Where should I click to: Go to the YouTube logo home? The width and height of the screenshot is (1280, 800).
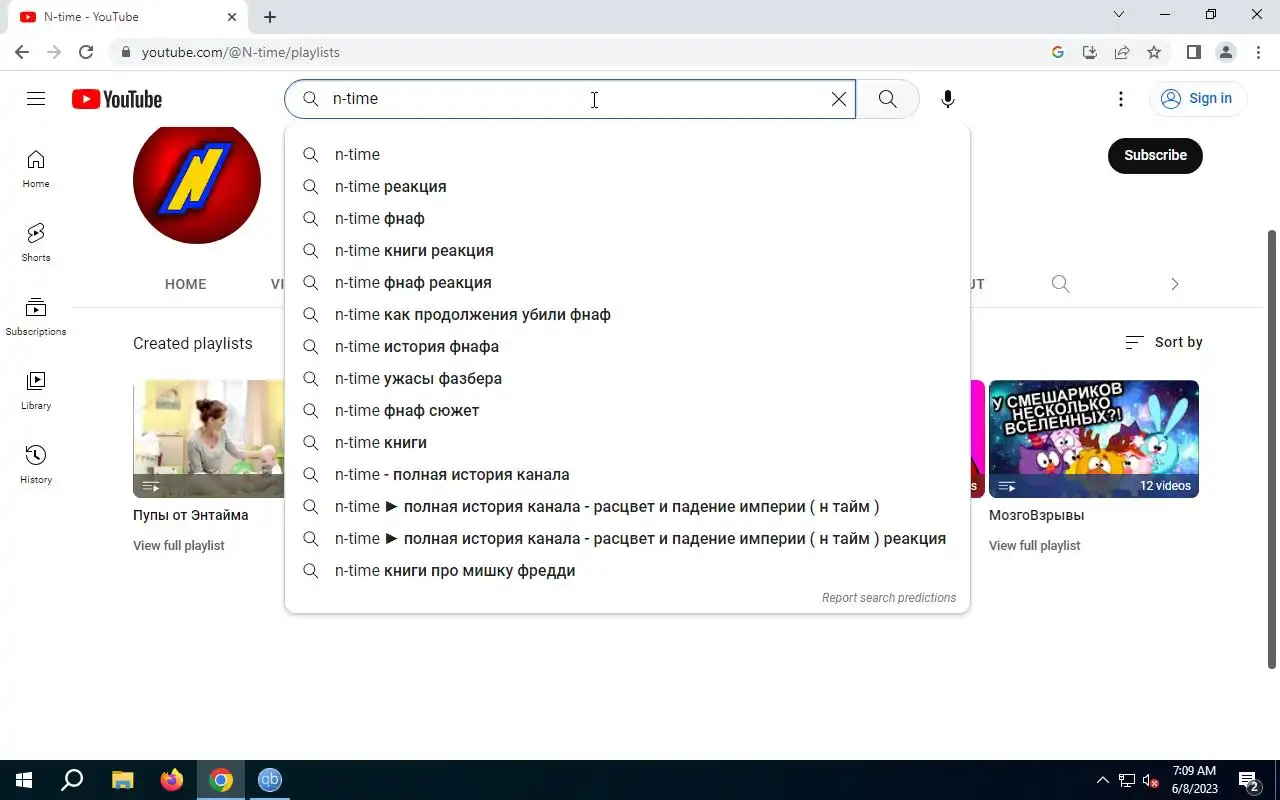point(117,99)
